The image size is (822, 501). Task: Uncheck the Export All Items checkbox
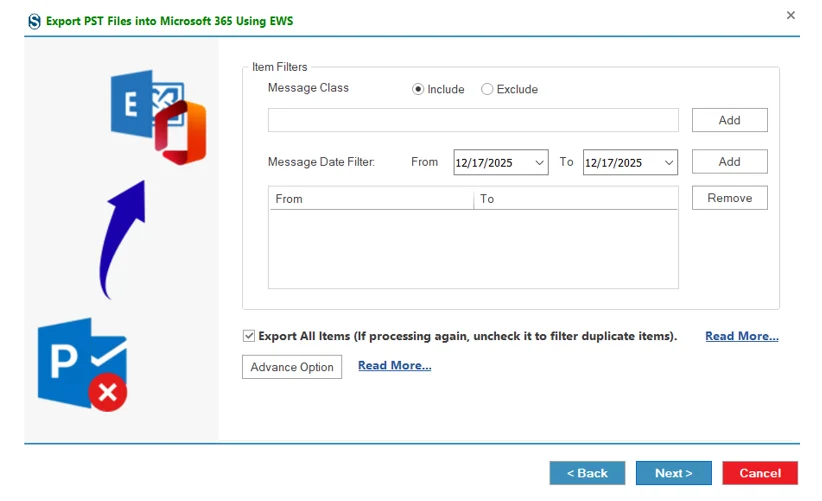point(249,336)
